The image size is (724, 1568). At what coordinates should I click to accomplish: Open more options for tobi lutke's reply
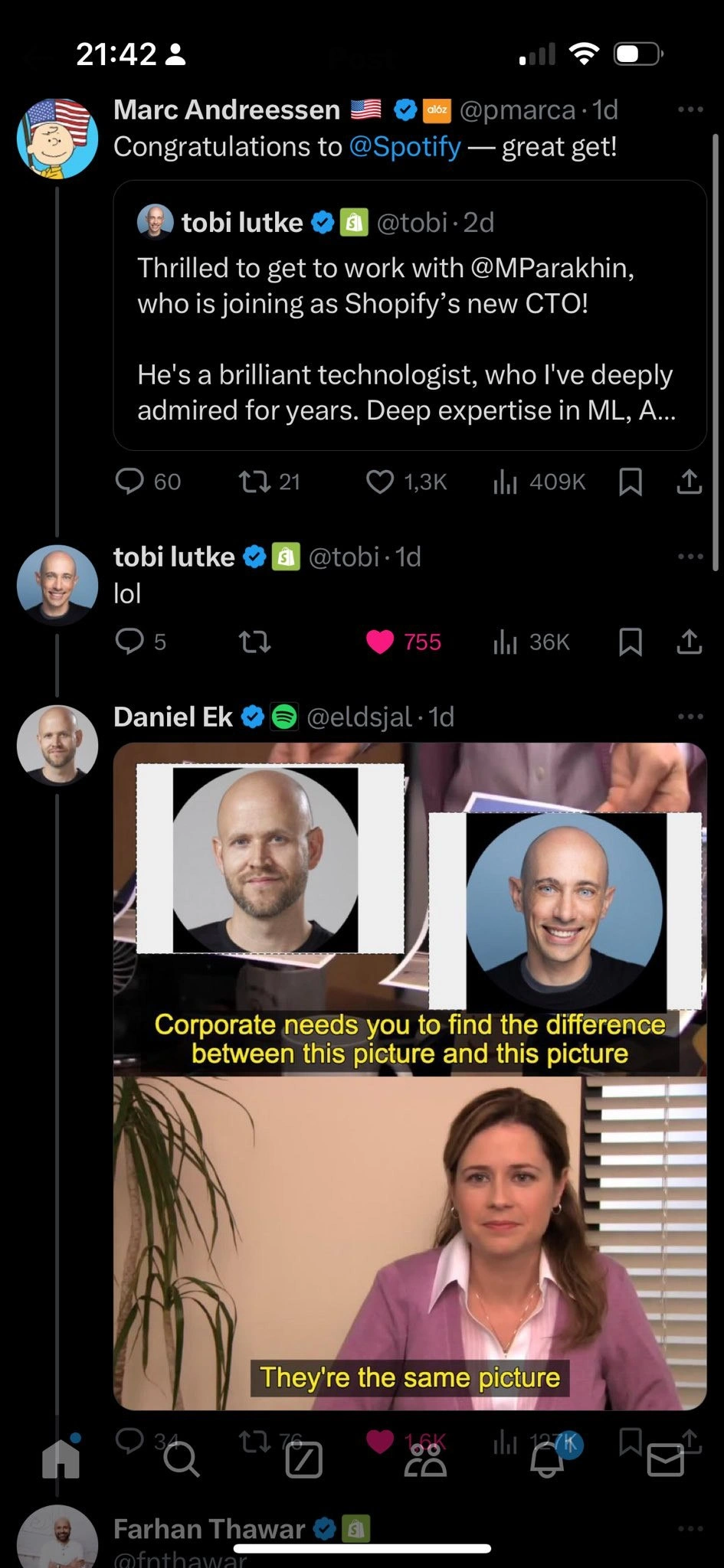[690, 557]
